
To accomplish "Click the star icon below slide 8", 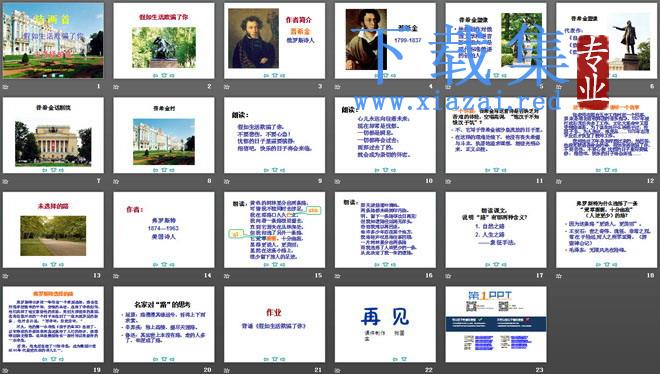I will [116, 182].
